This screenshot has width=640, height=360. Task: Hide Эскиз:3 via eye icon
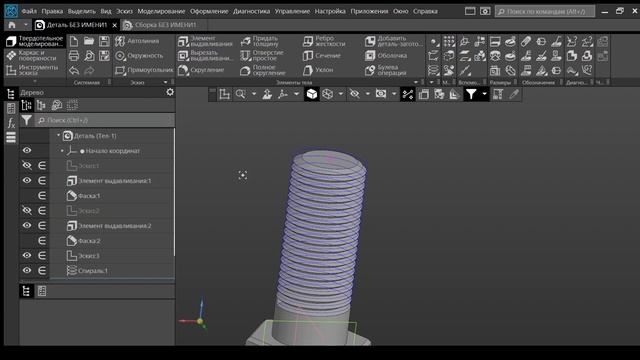(27, 256)
